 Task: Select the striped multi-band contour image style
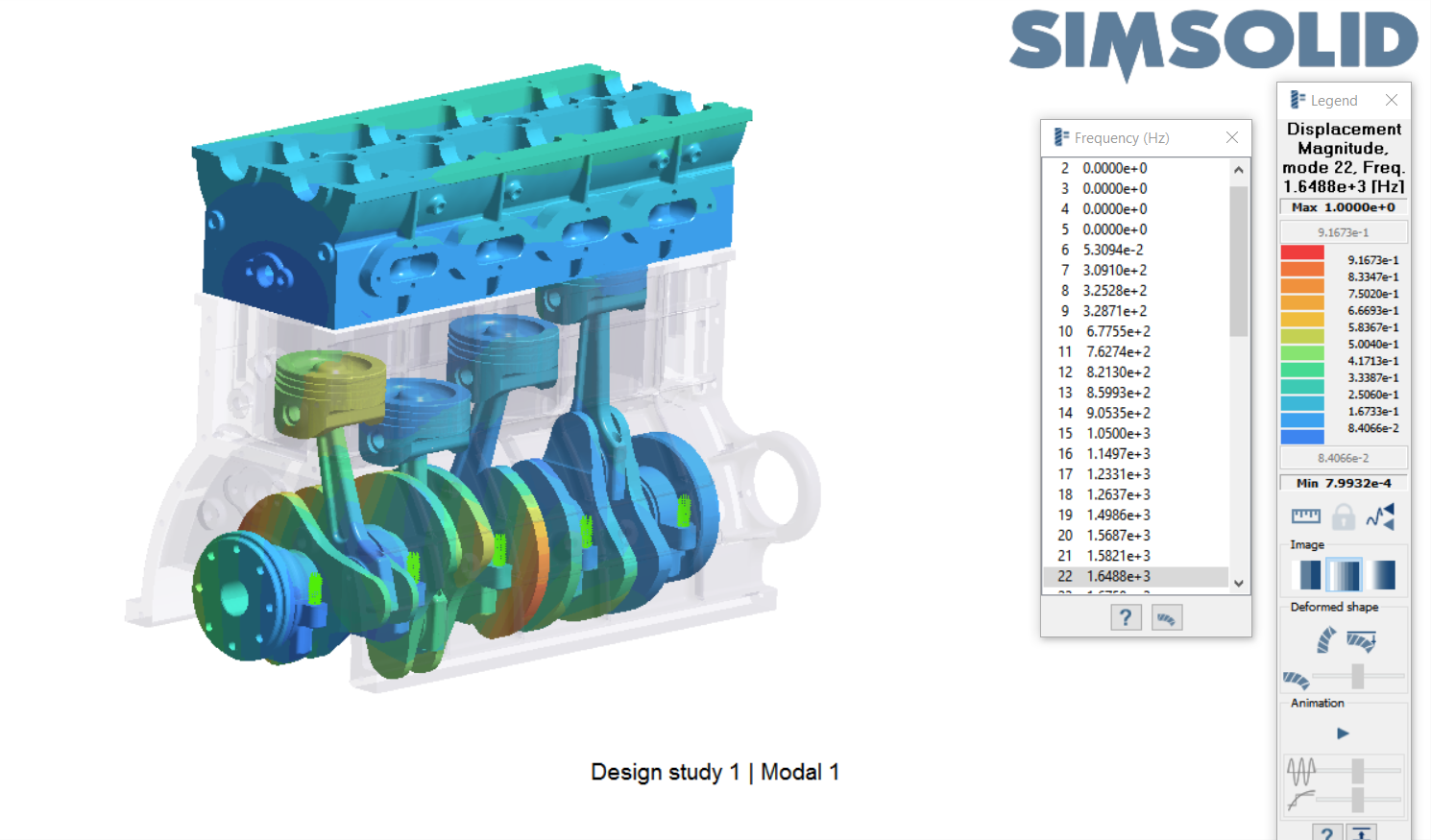tap(1345, 575)
